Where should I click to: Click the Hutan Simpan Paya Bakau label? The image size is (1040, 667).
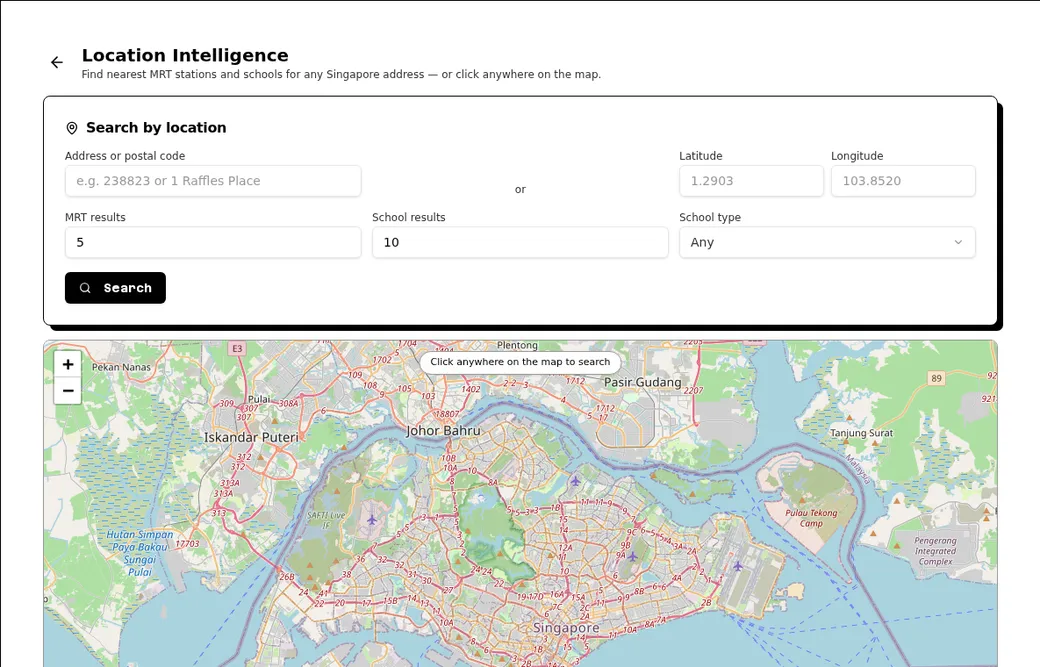(x=140, y=553)
